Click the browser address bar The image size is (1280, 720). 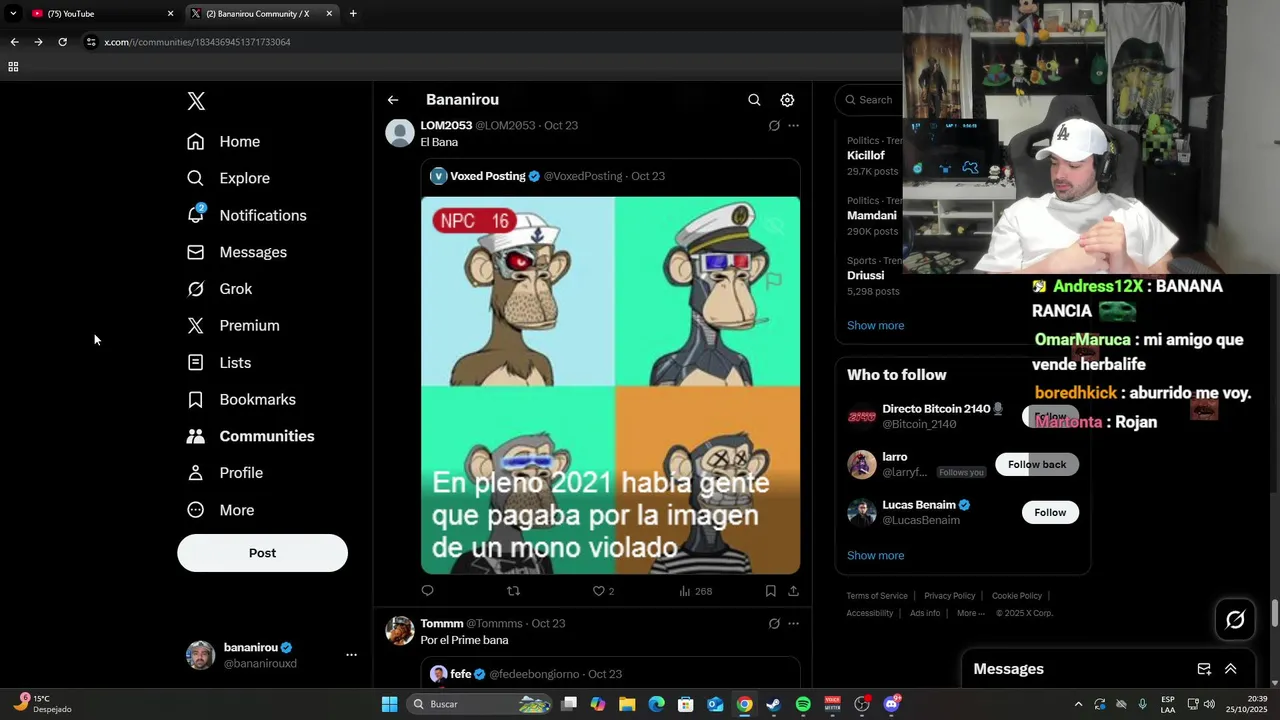point(490,42)
